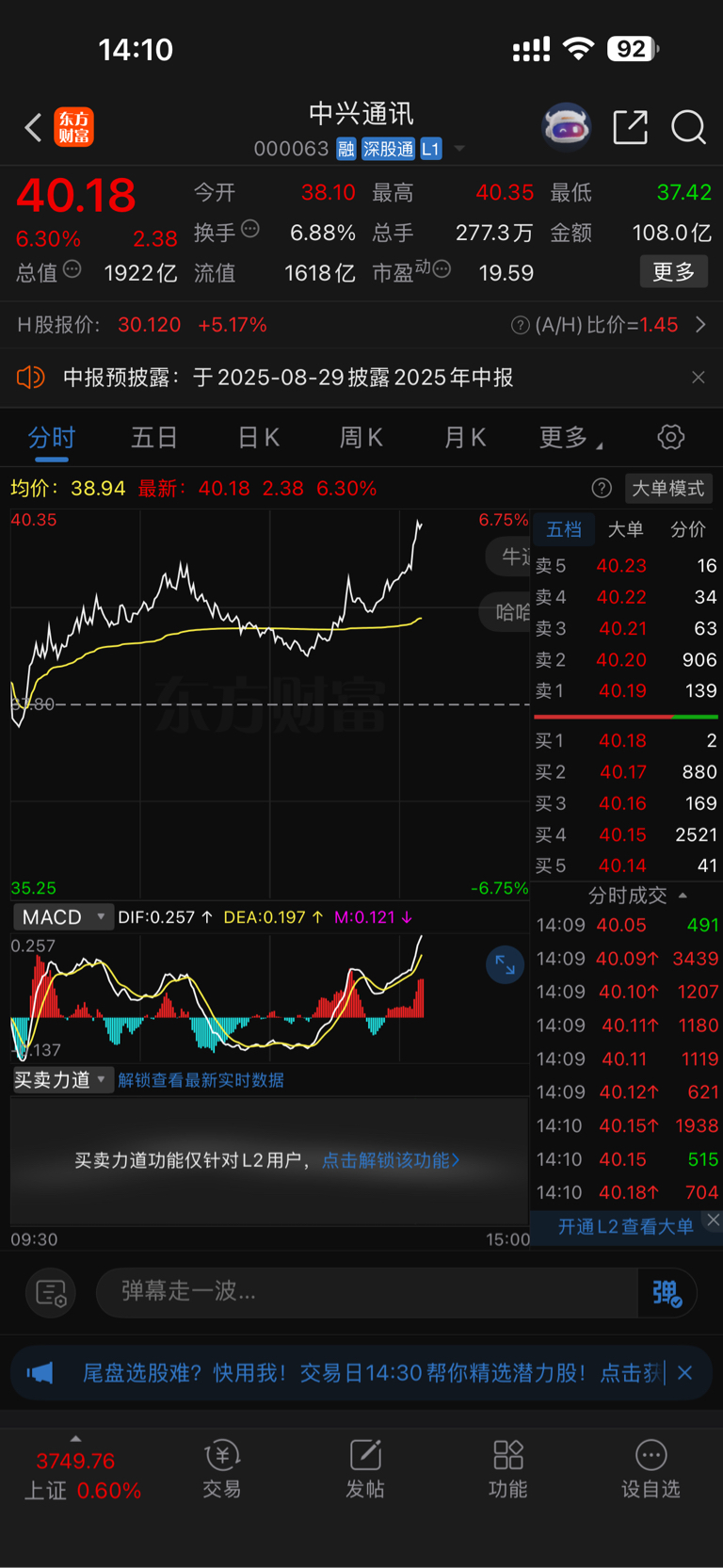Toggle 大单模式 button

coord(668,488)
